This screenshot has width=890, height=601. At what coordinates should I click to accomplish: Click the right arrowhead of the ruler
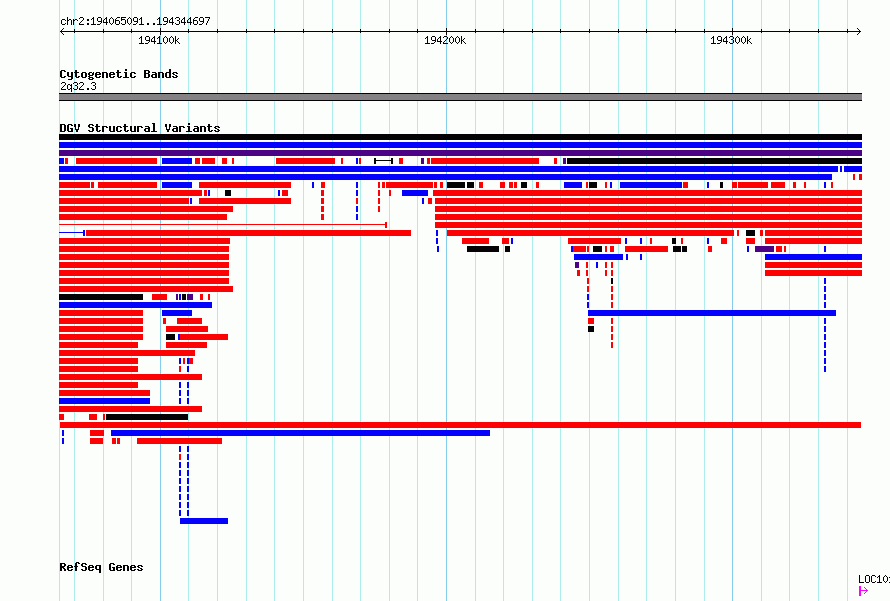[859, 31]
